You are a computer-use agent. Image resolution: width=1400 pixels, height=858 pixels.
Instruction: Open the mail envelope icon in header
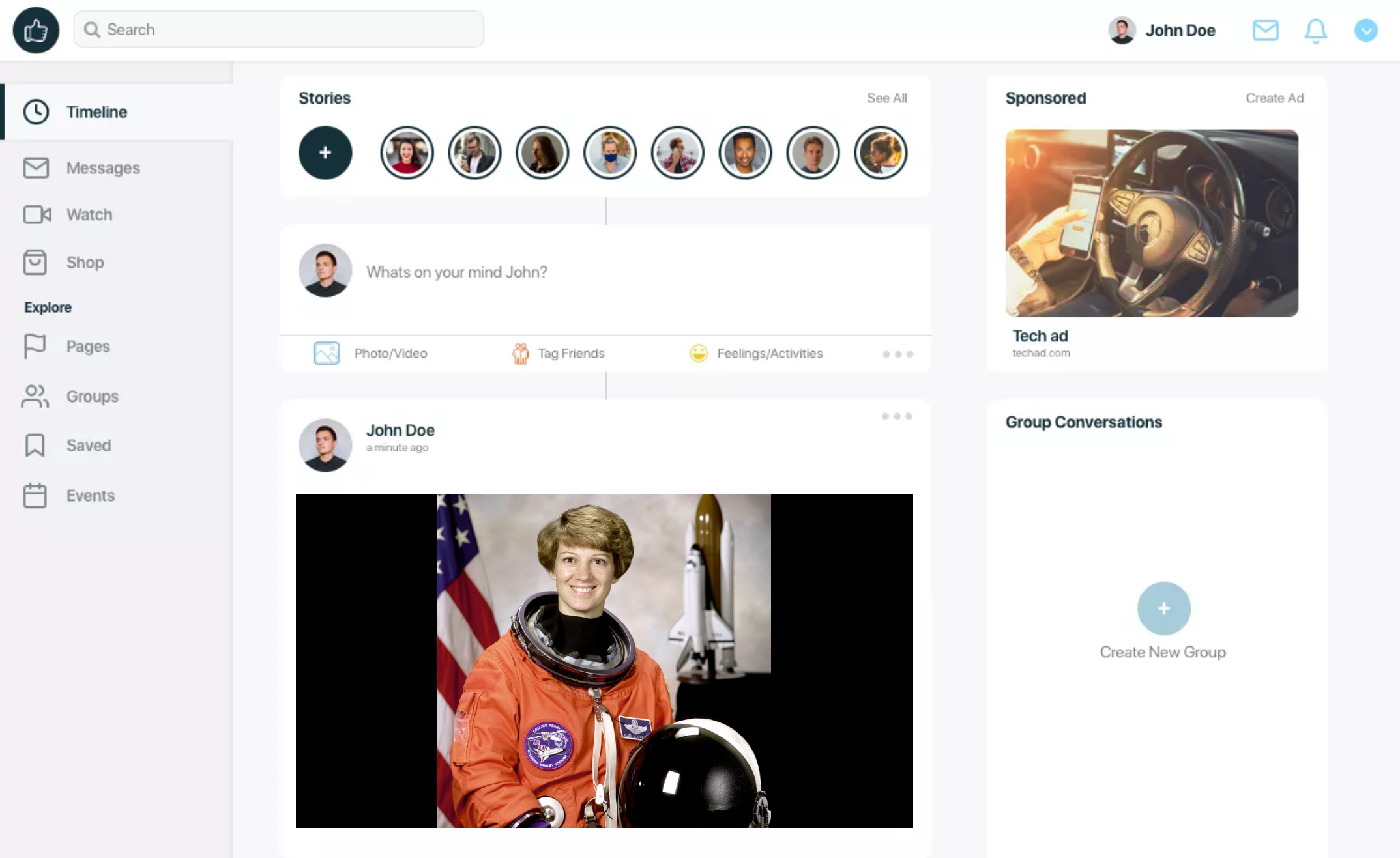coord(1265,30)
